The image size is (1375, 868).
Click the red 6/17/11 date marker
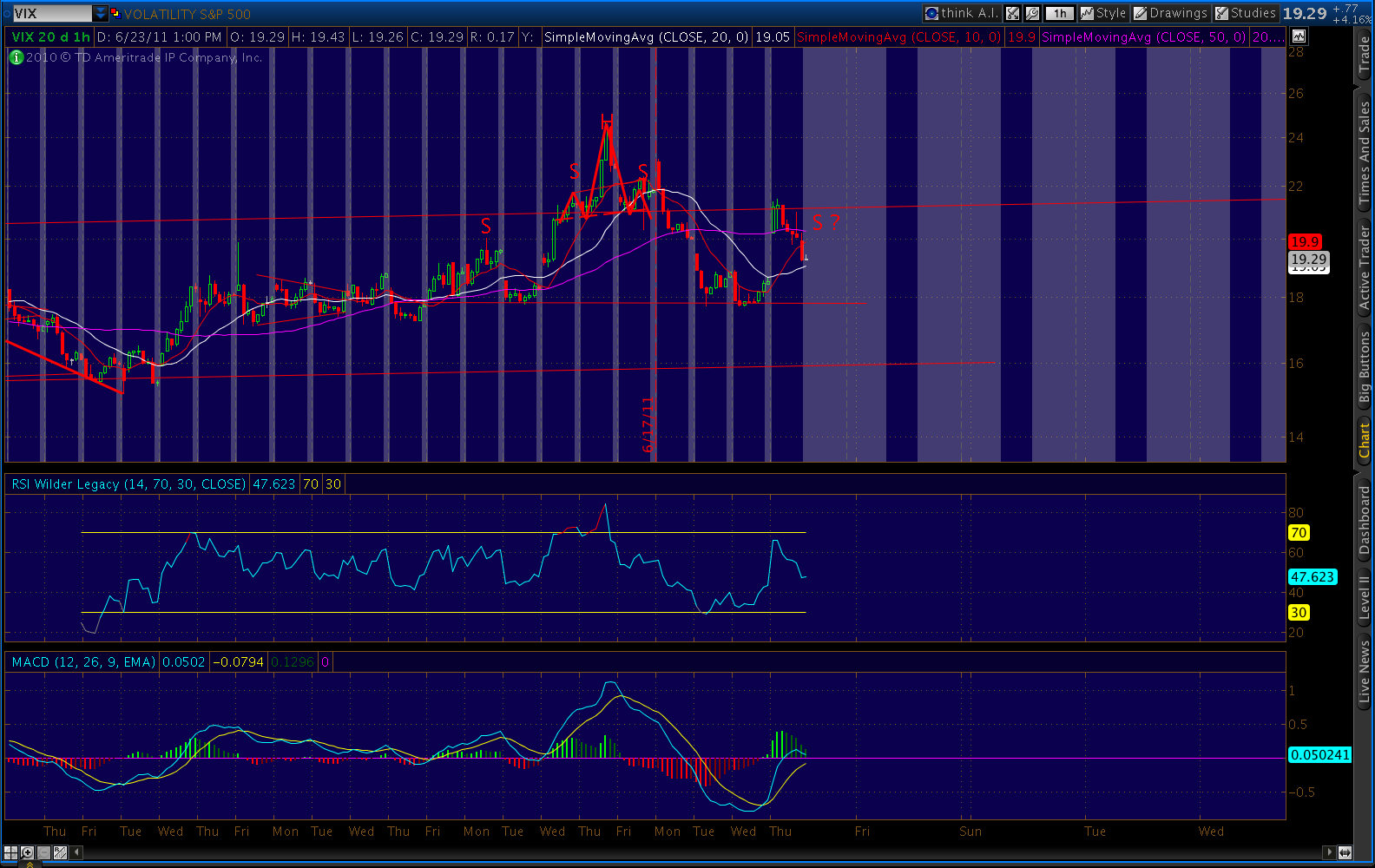[648, 425]
